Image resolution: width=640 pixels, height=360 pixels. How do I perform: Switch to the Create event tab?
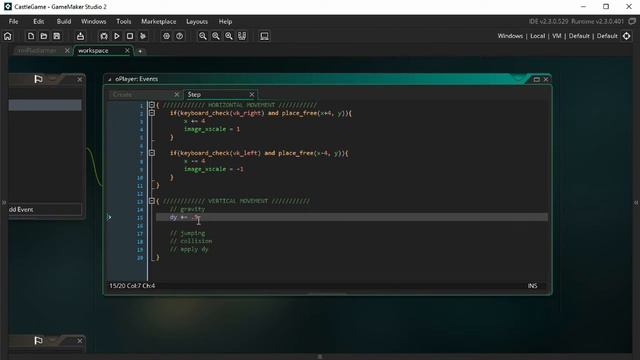coord(122,95)
